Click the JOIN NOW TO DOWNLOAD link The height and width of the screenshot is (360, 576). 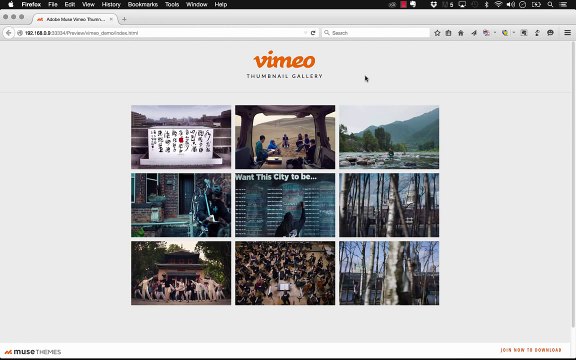531,350
